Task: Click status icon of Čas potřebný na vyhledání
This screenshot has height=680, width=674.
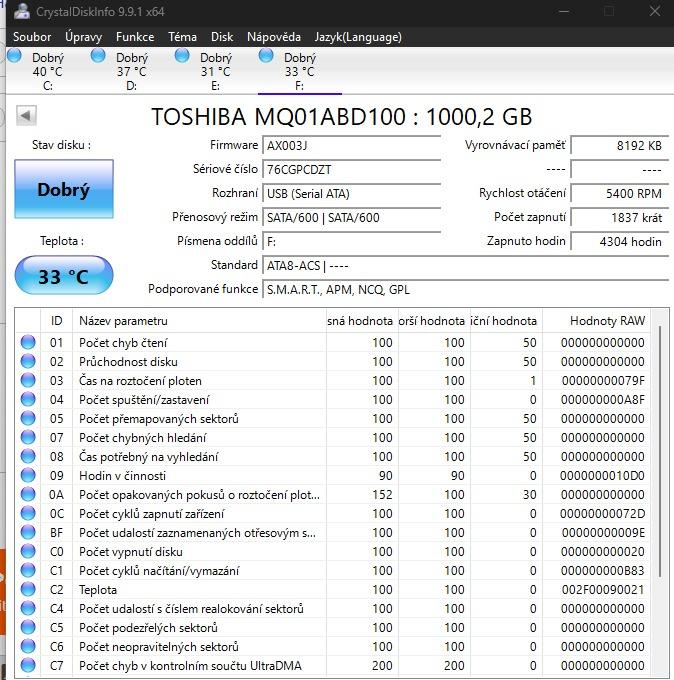Action: click(x=28, y=457)
